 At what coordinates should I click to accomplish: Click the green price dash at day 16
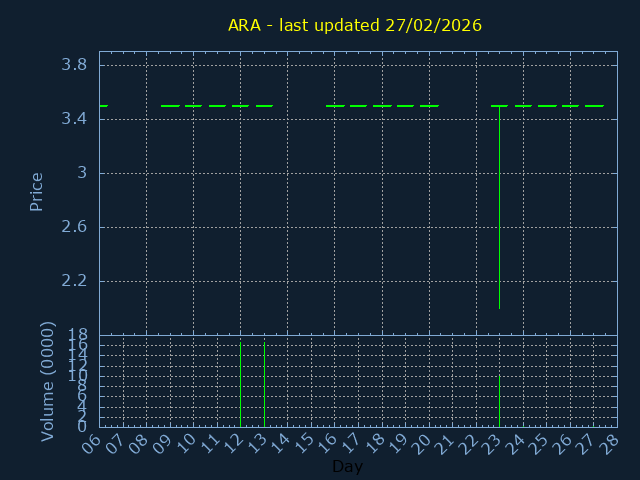(335, 105)
